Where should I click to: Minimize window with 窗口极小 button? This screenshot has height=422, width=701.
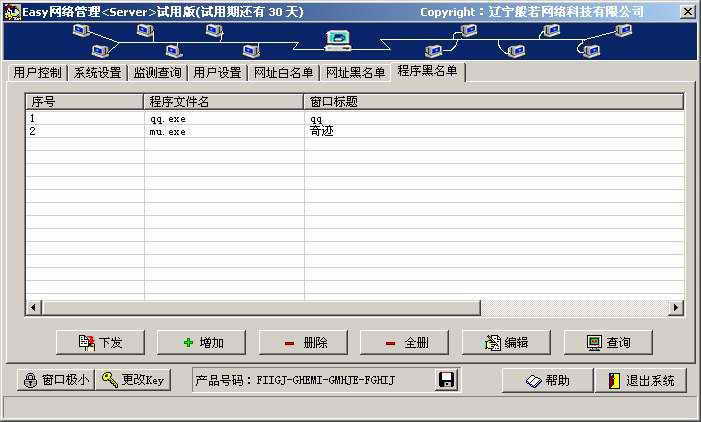56,380
